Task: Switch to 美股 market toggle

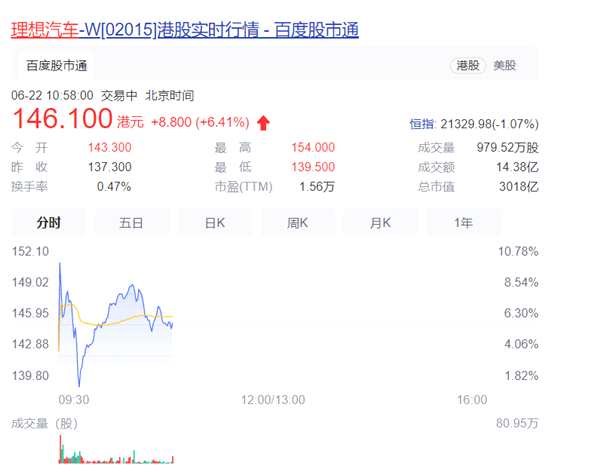Action: click(x=504, y=65)
